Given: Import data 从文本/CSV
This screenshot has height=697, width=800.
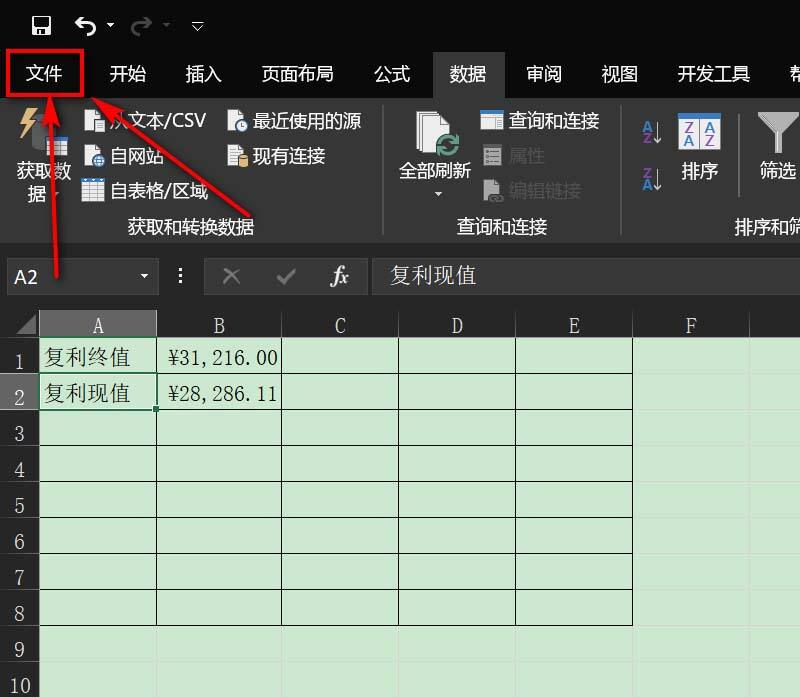Looking at the screenshot, I should pyautogui.click(x=145, y=120).
